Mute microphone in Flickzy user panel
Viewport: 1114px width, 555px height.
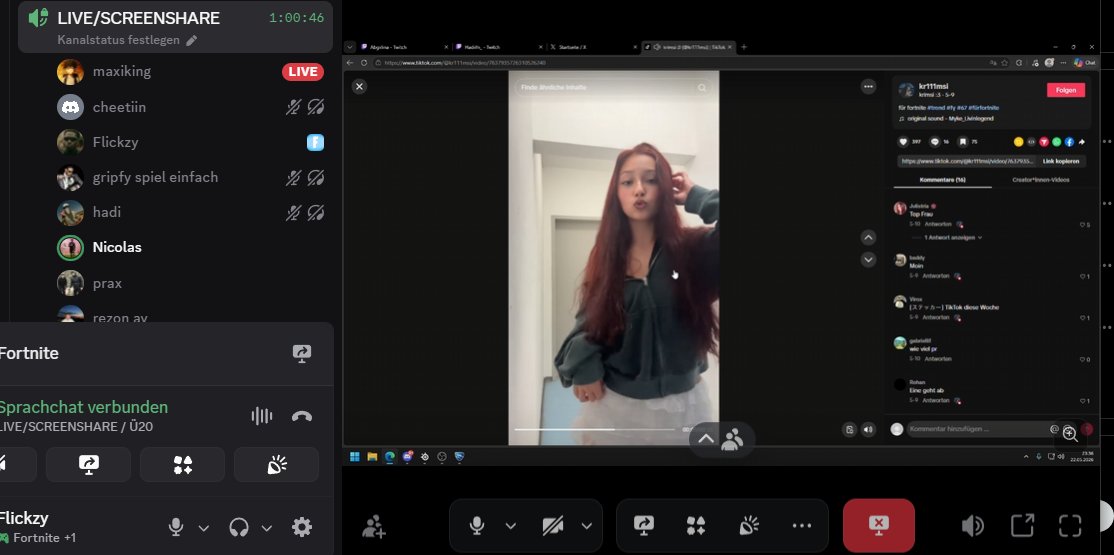(x=175, y=527)
